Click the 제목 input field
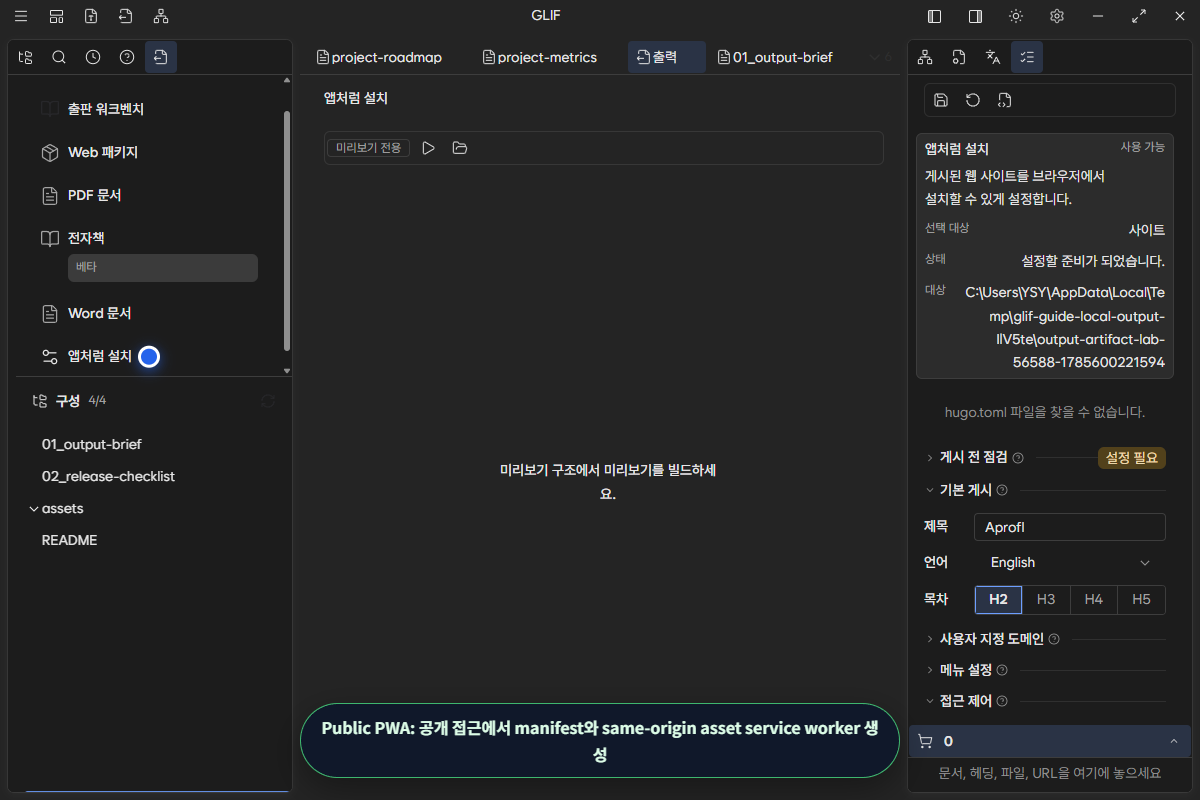This screenshot has height=800, width=1200. point(1070,527)
